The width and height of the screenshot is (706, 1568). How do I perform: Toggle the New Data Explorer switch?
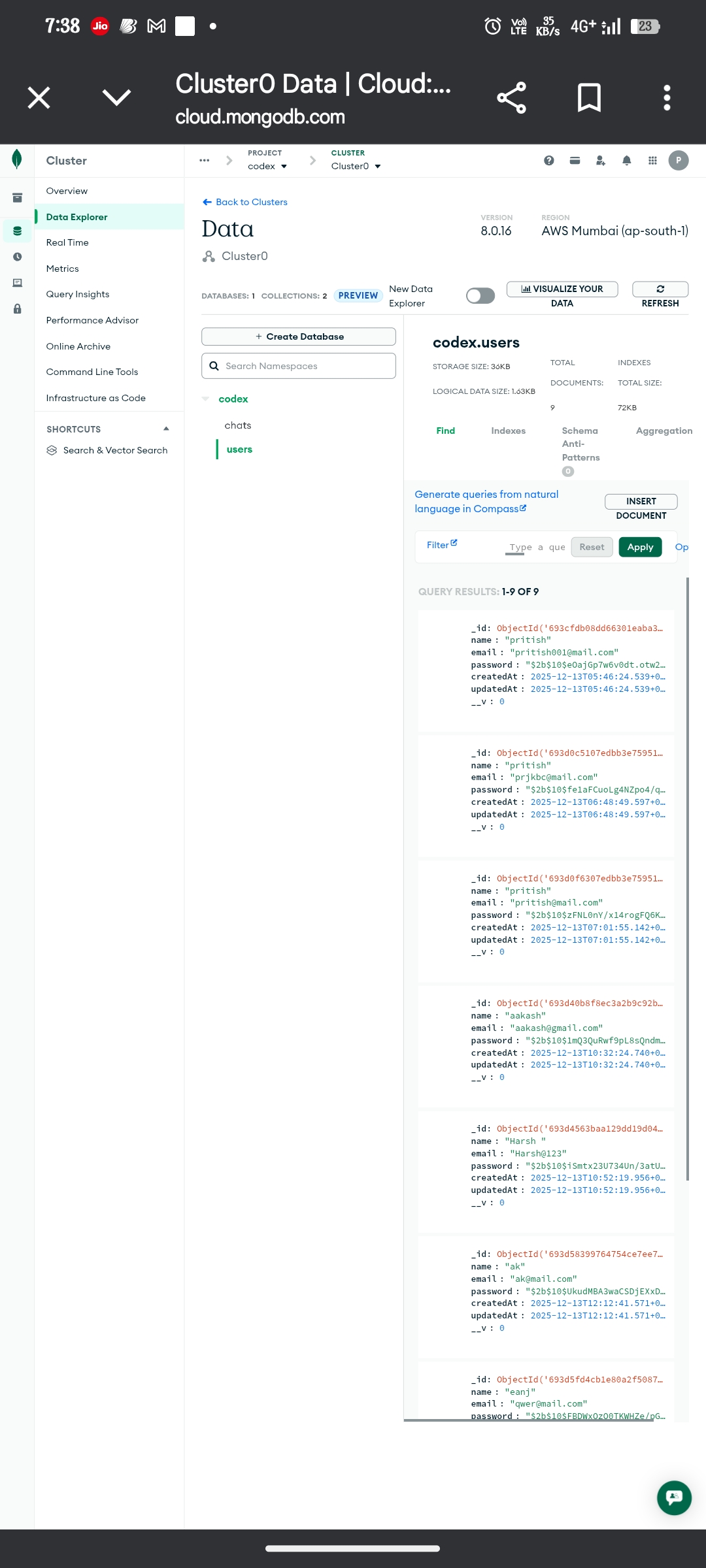(480, 296)
